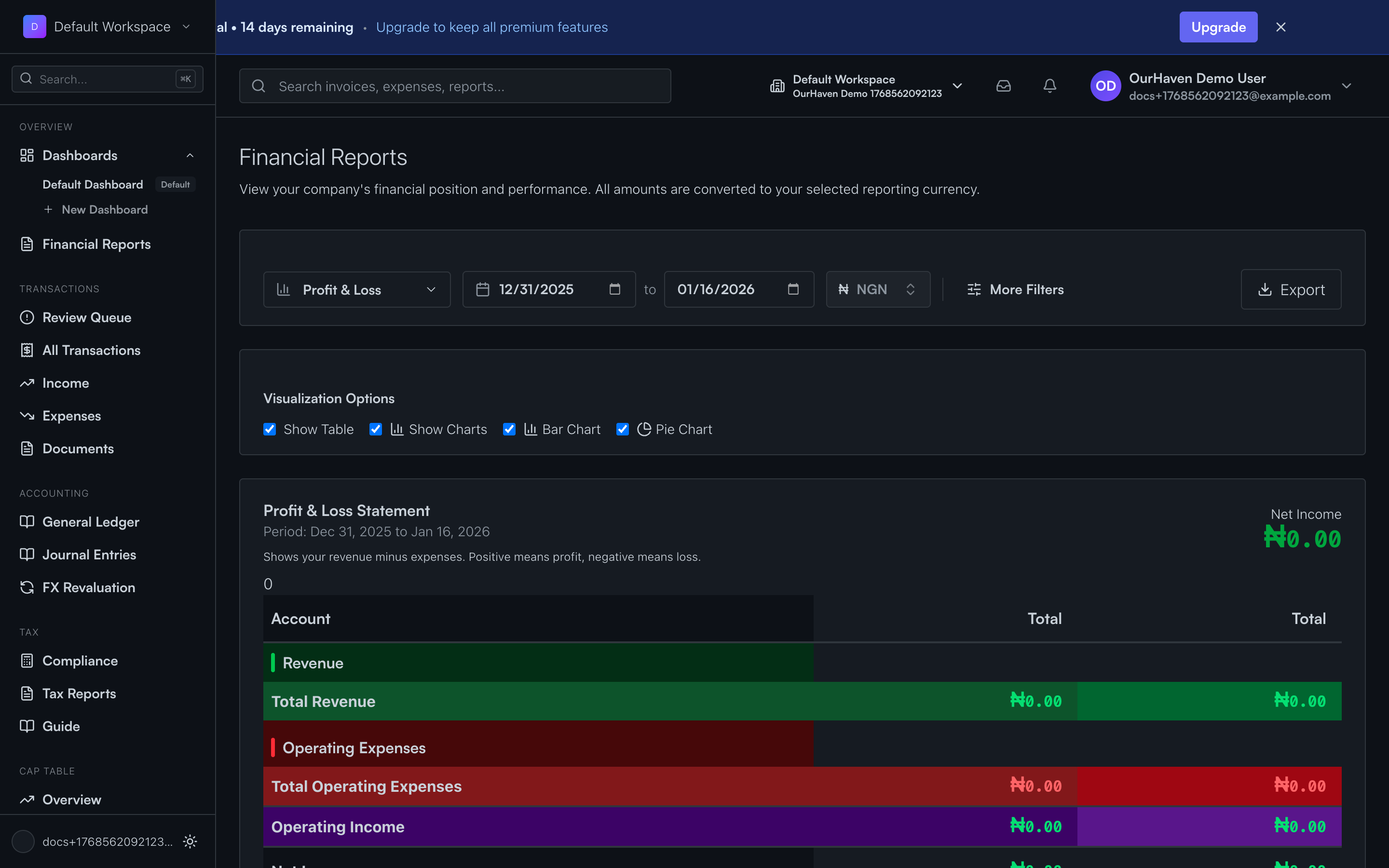This screenshot has height=868, width=1389.
Task: Open the inbox icon in top bar
Action: coord(1003,85)
